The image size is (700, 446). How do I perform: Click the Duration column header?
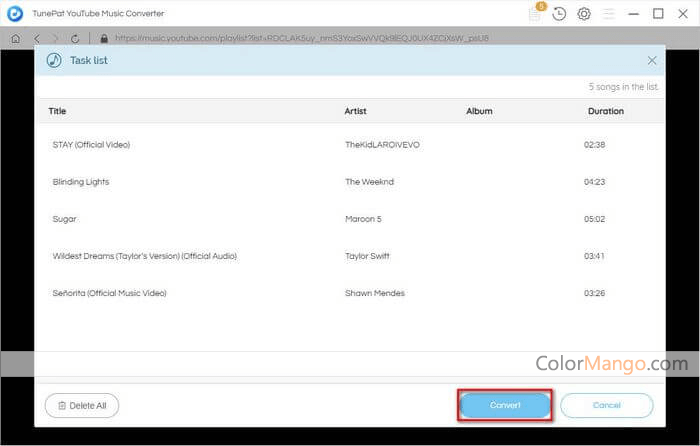pyautogui.click(x=605, y=111)
